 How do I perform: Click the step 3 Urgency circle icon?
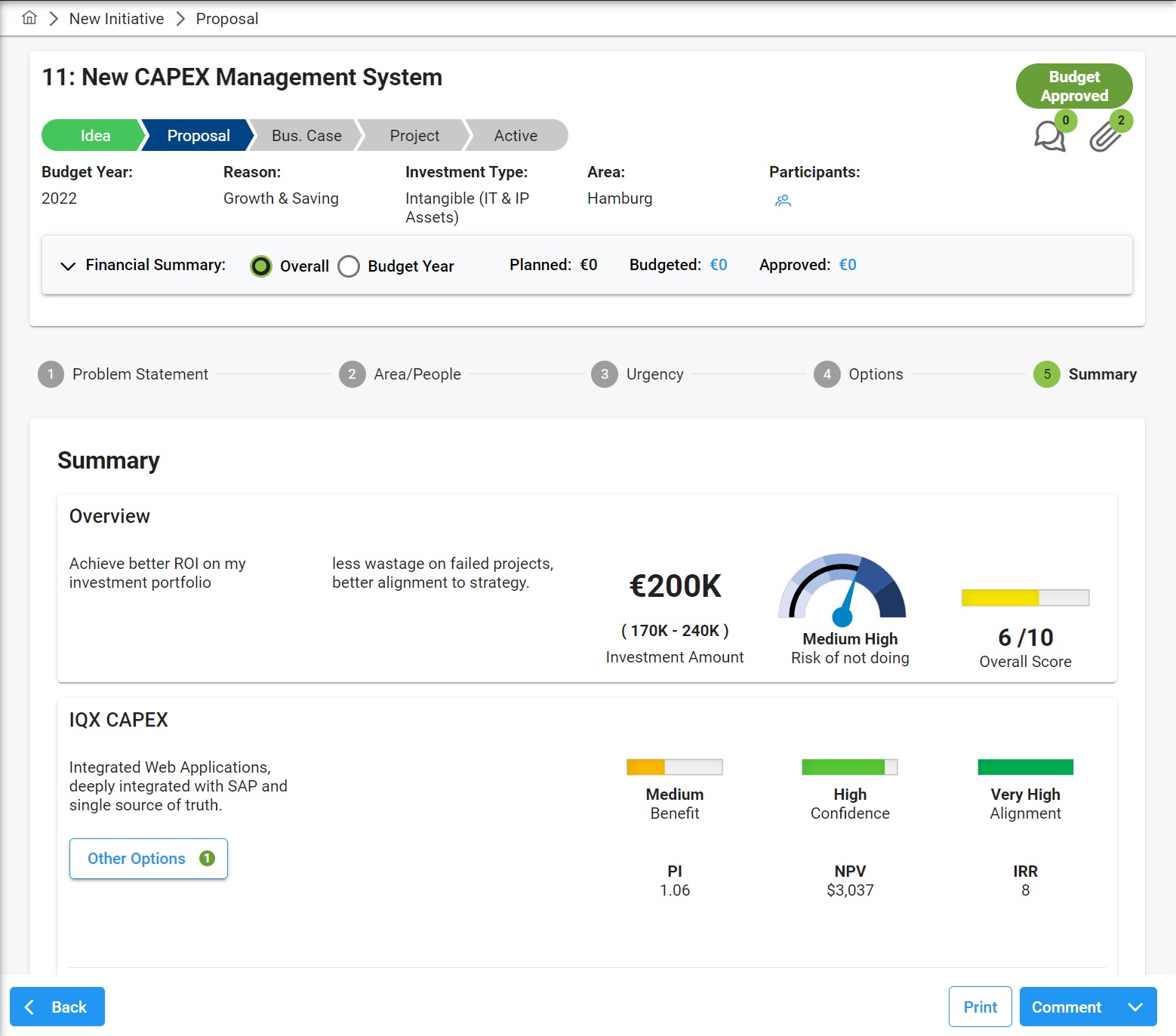click(605, 374)
